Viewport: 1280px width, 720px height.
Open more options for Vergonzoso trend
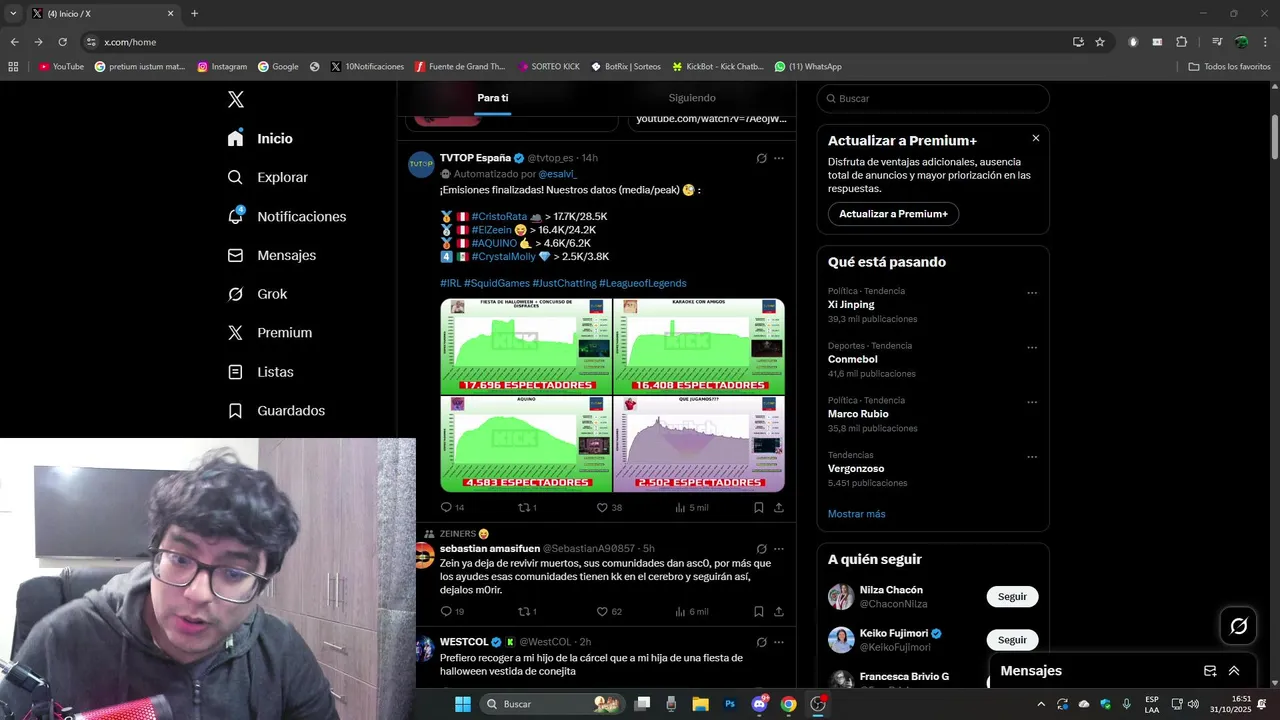click(x=1032, y=457)
